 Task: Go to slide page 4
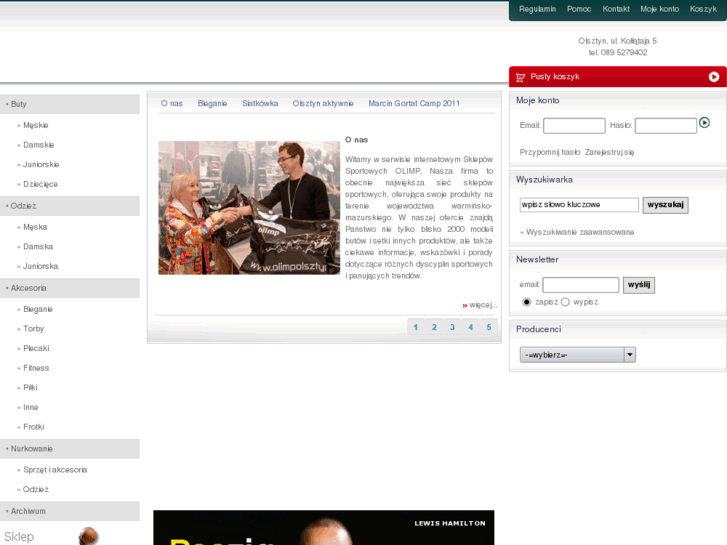471,327
